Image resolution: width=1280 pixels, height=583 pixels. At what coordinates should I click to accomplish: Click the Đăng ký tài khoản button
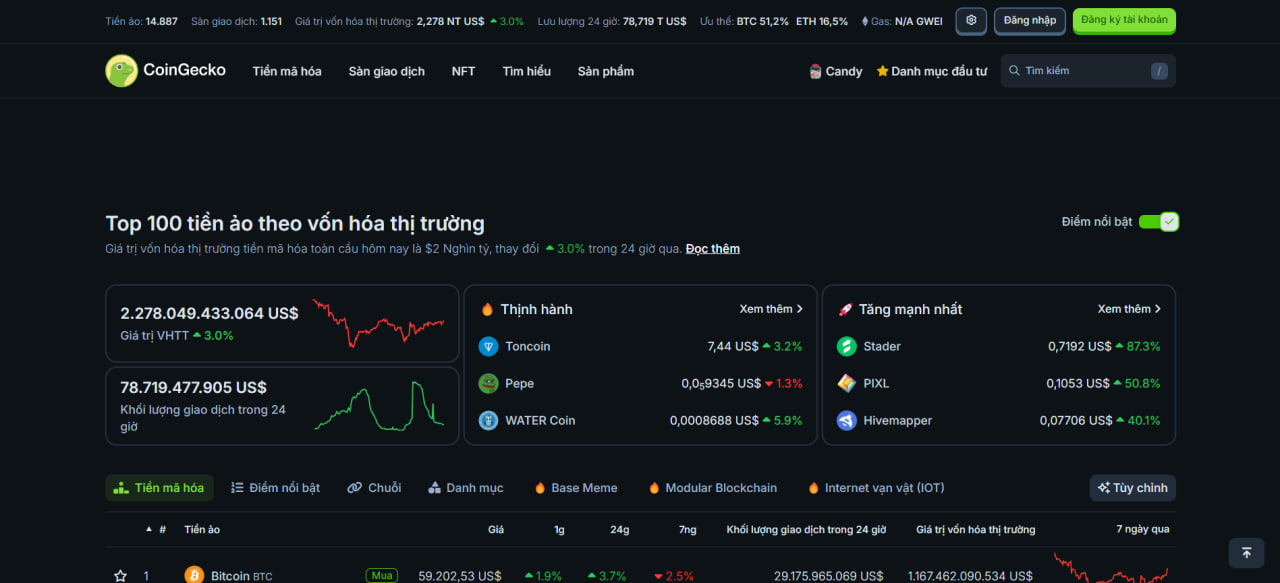pyautogui.click(x=1124, y=20)
